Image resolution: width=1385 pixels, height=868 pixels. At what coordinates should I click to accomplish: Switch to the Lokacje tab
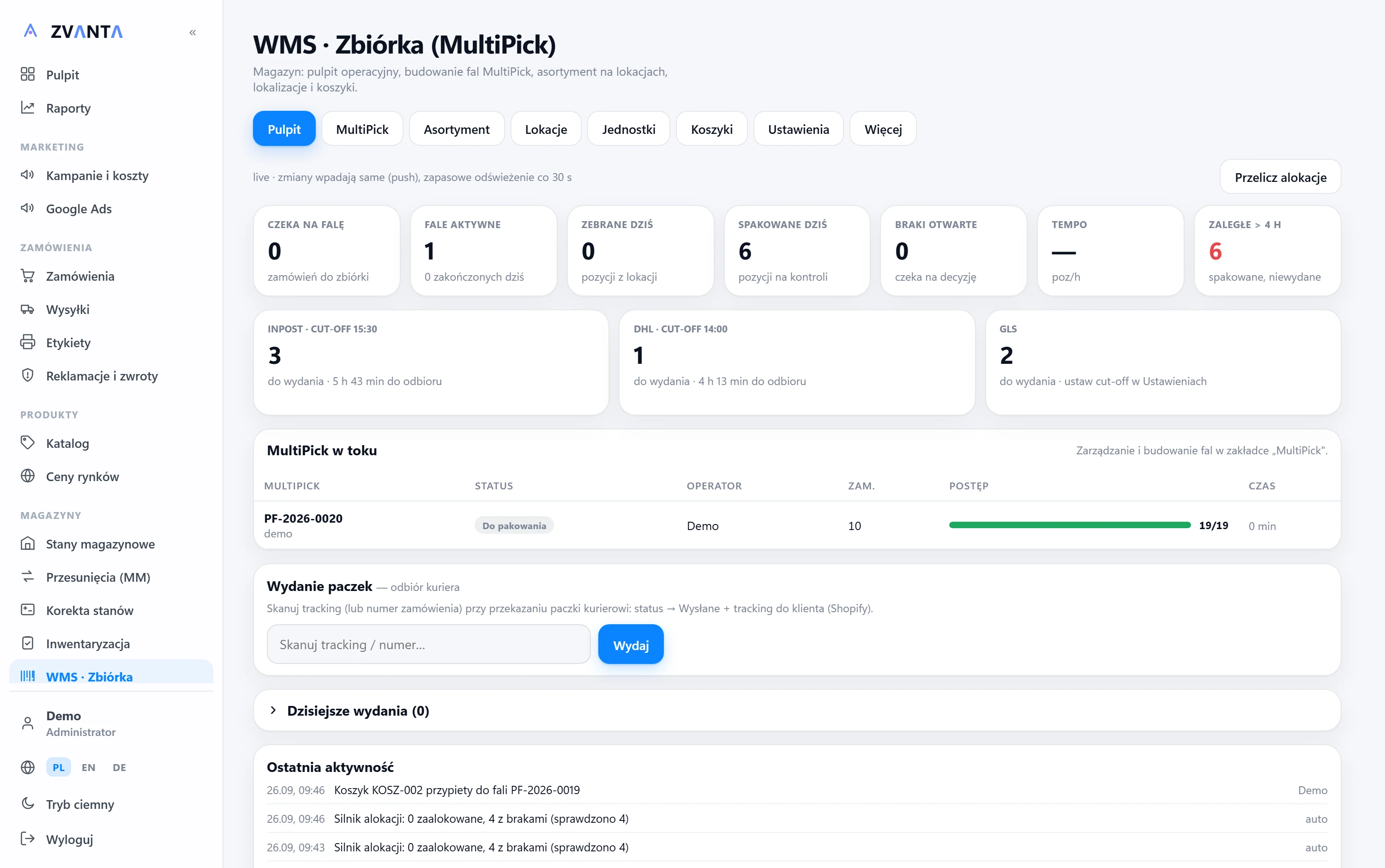tap(546, 129)
